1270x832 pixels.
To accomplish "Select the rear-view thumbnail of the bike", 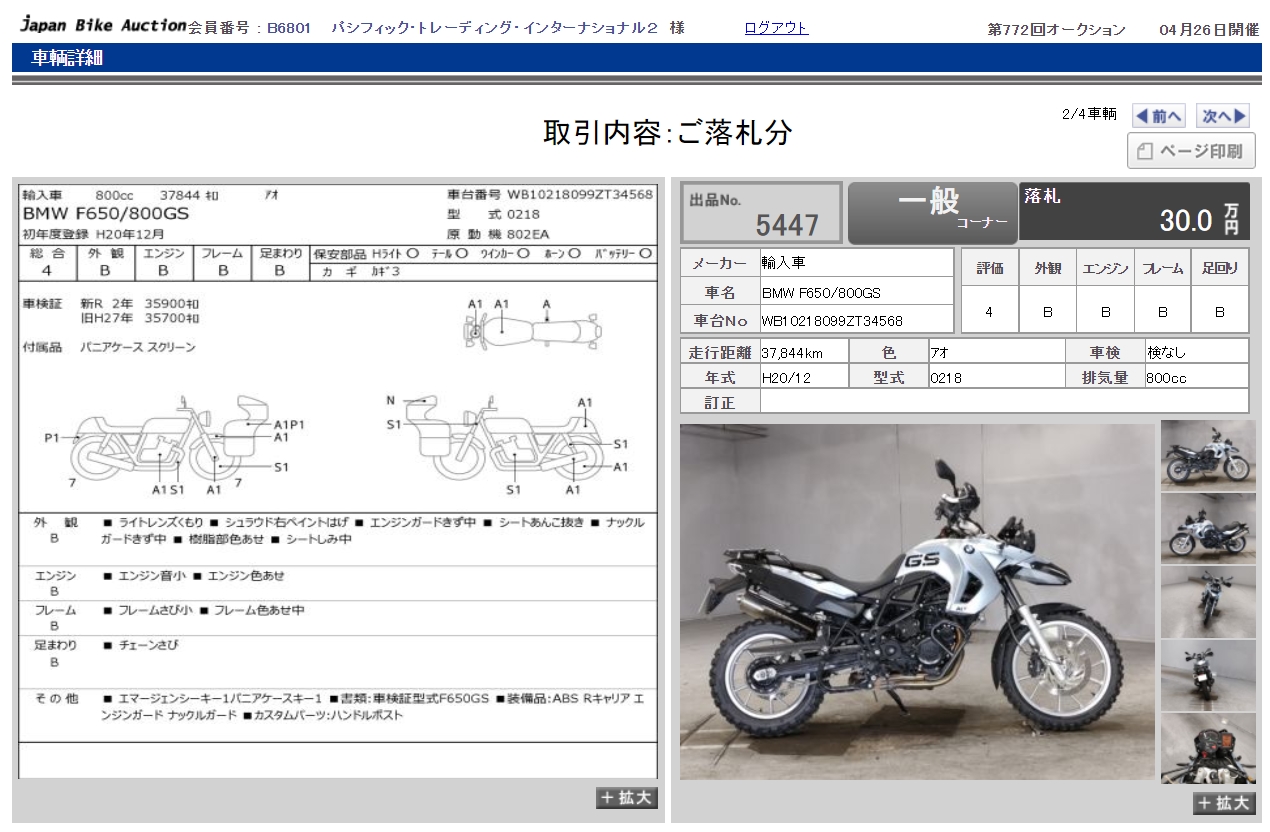I will point(1208,674).
